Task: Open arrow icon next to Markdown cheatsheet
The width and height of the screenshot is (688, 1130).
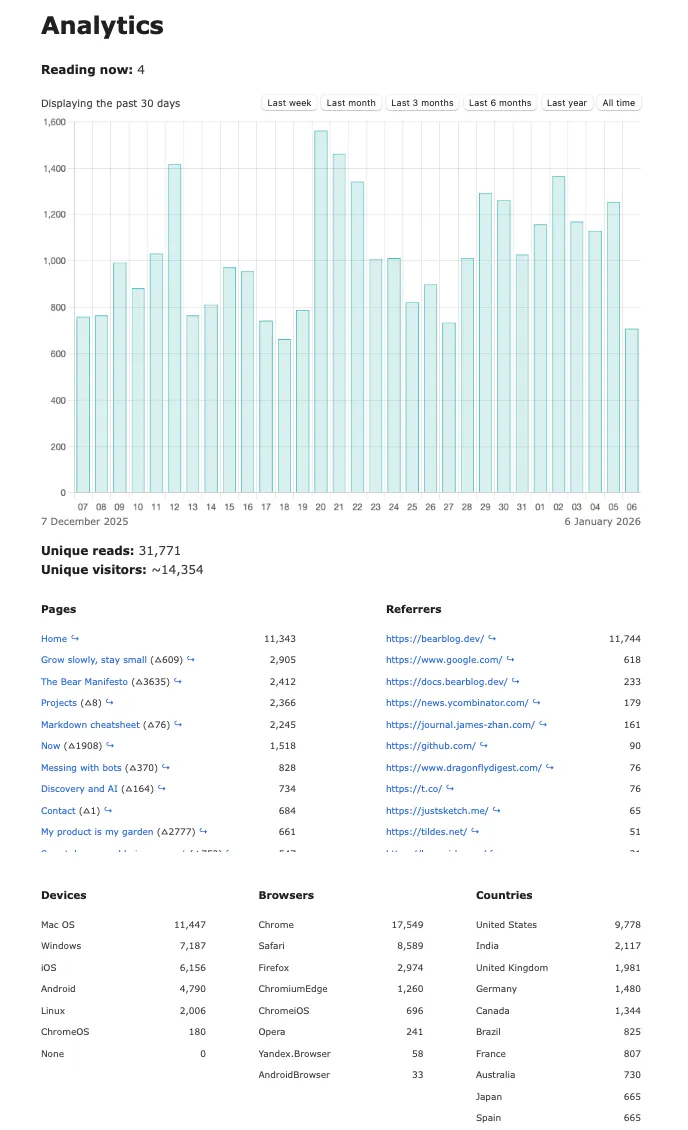Action: pos(178,724)
